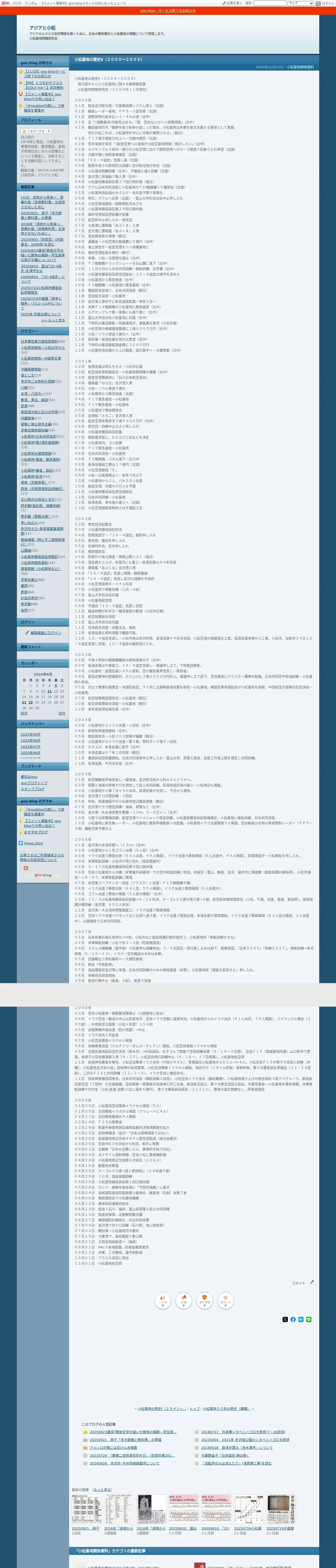Click the star icon beside 【11/18】goo blogサービス終了のお知らせ
336x1568 pixels.
pyautogui.click(x=21, y=72)
